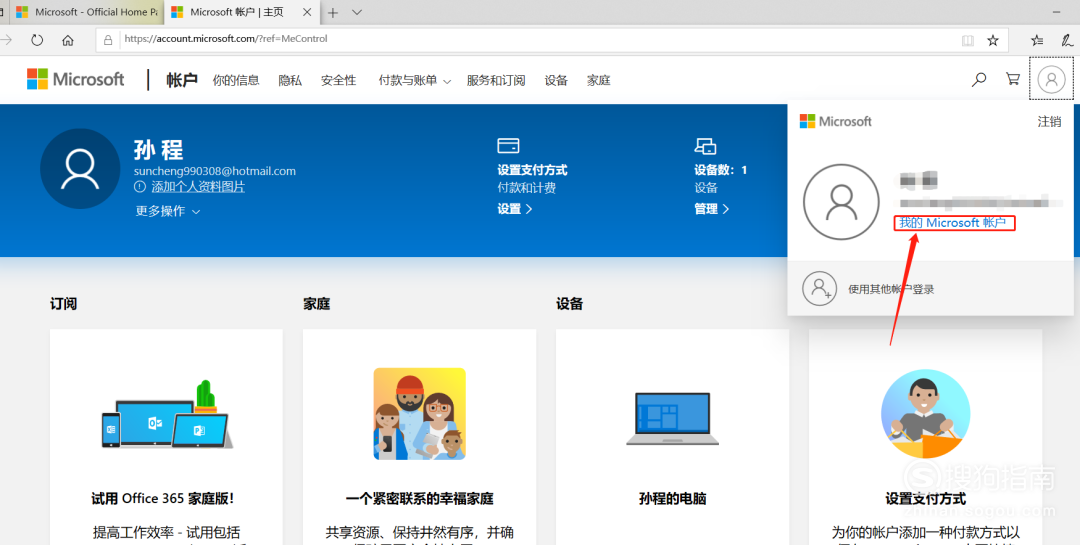Click account avatar icon in header
This screenshot has height=545, width=1080.
point(1051,79)
